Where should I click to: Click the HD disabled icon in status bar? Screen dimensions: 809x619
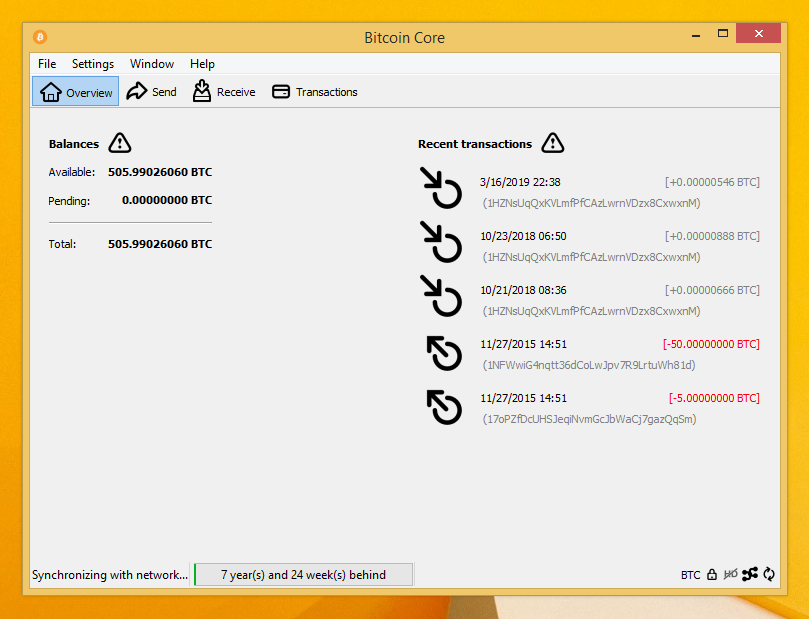coord(730,574)
